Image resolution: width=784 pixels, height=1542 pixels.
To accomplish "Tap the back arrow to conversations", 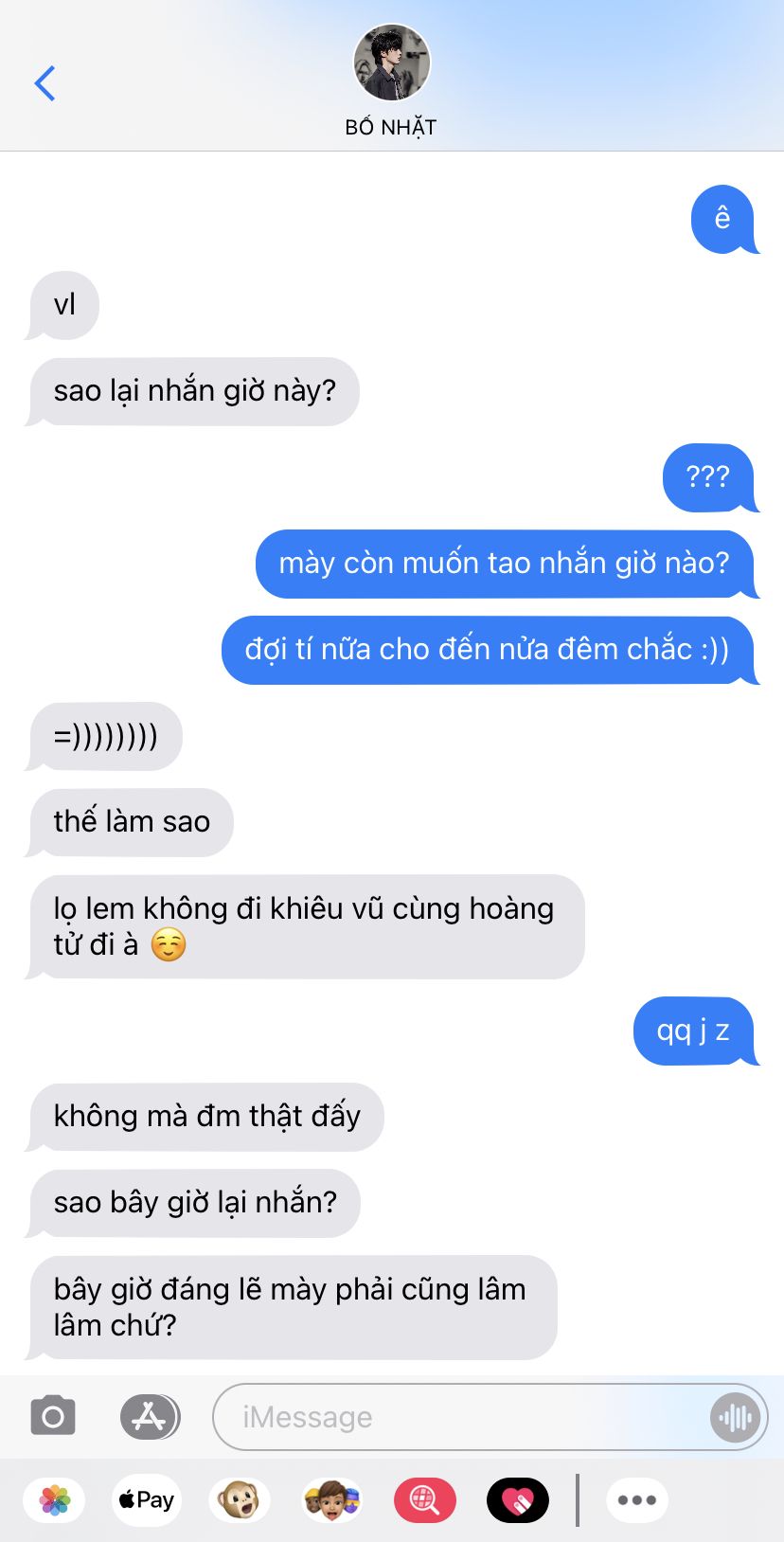I will point(45,83).
